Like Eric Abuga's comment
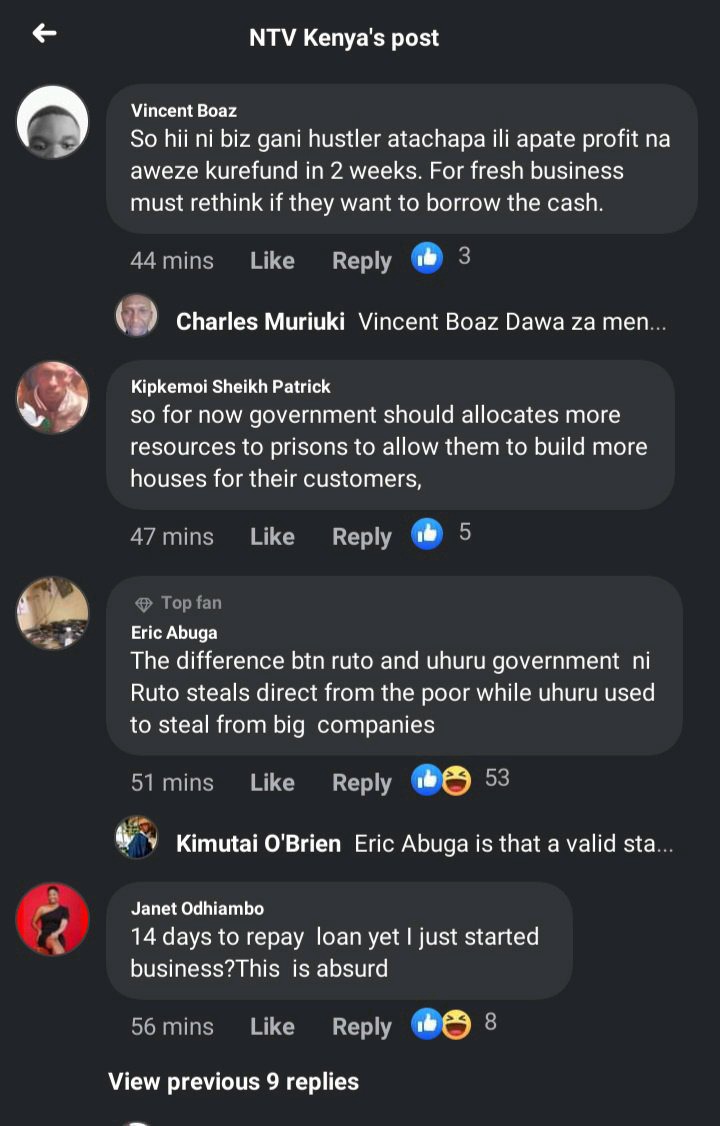The height and width of the screenshot is (1126, 720). coord(272,783)
